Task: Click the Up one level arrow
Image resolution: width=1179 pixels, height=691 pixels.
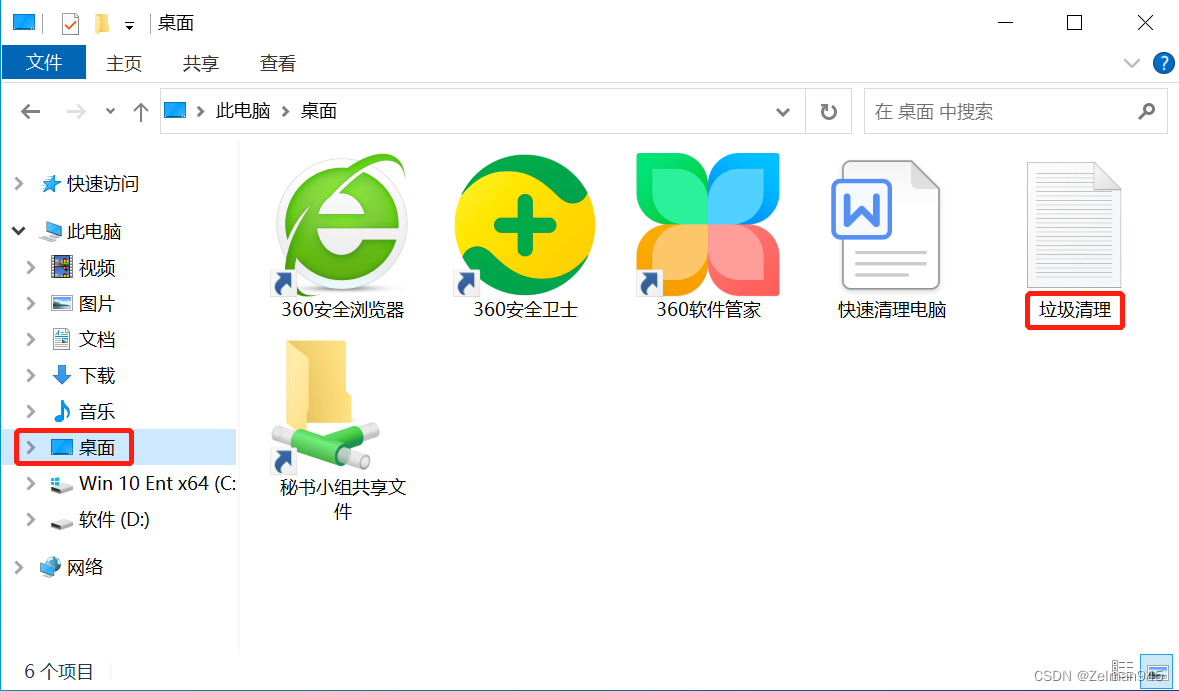Action: click(141, 112)
